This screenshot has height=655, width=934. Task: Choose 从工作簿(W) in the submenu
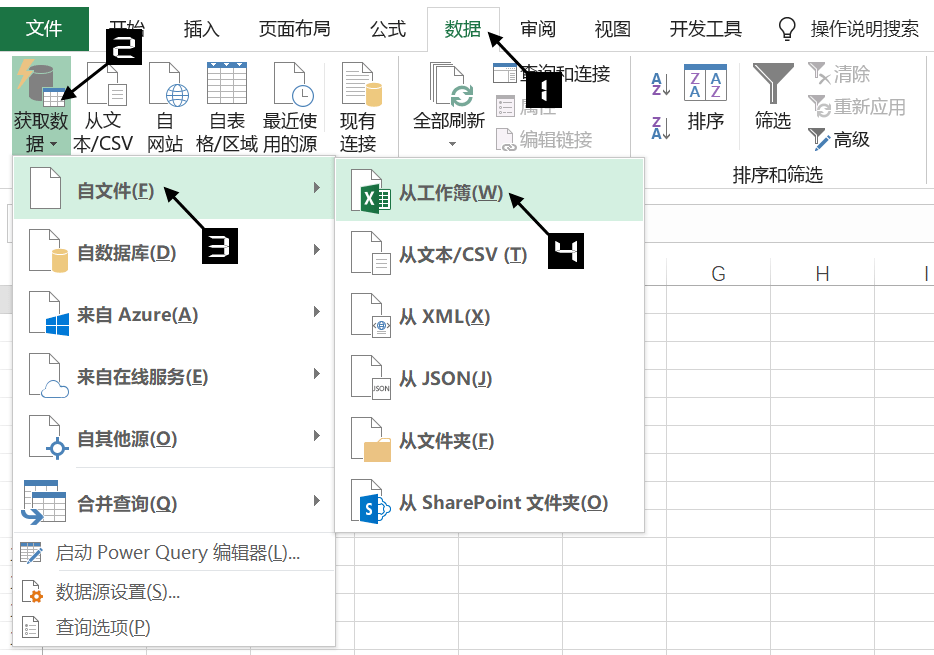[490, 191]
